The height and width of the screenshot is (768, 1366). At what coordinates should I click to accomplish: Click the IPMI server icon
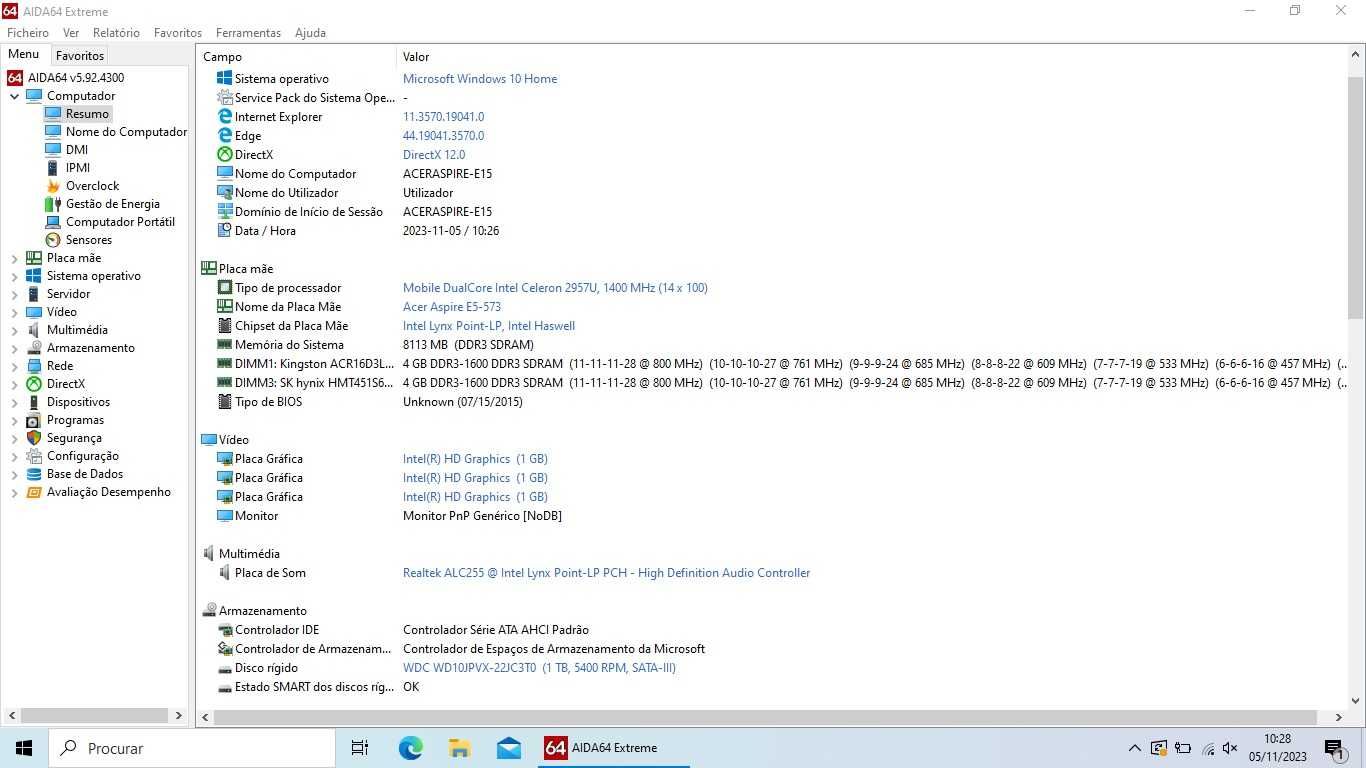pyautogui.click(x=53, y=168)
